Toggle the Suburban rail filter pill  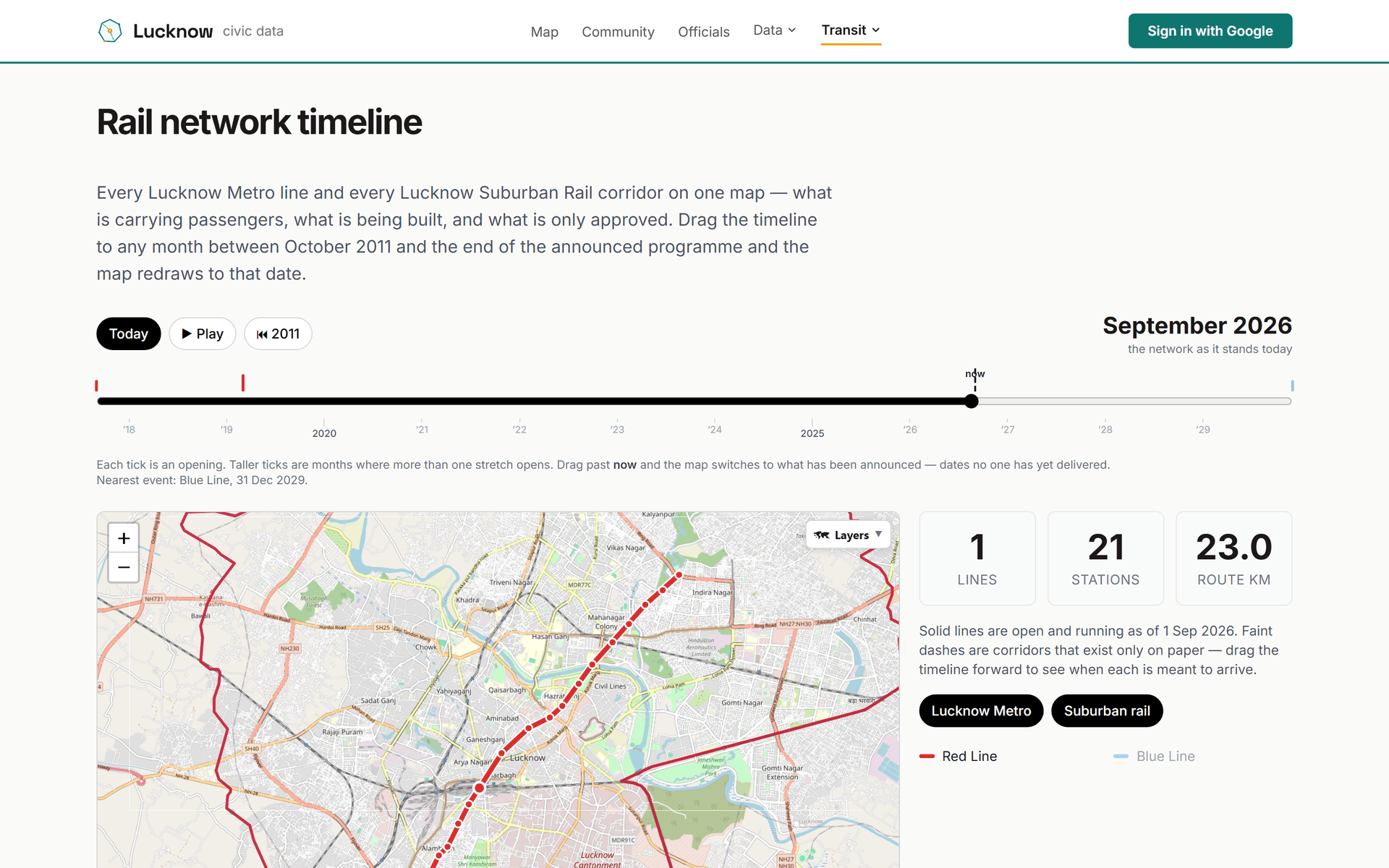[x=1107, y=711]
